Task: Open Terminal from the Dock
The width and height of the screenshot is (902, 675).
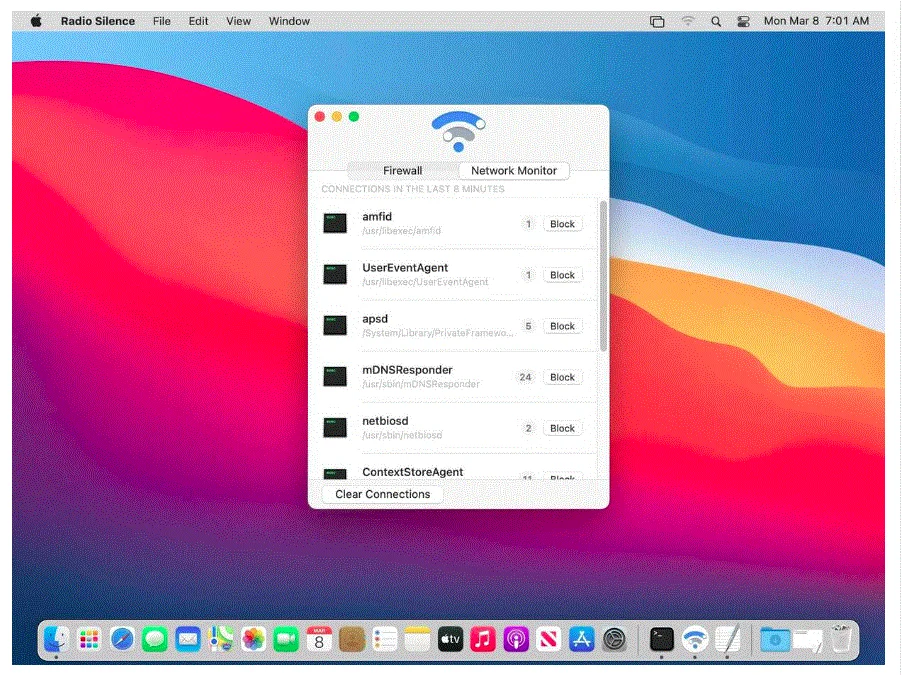Action: click(662, 639)
